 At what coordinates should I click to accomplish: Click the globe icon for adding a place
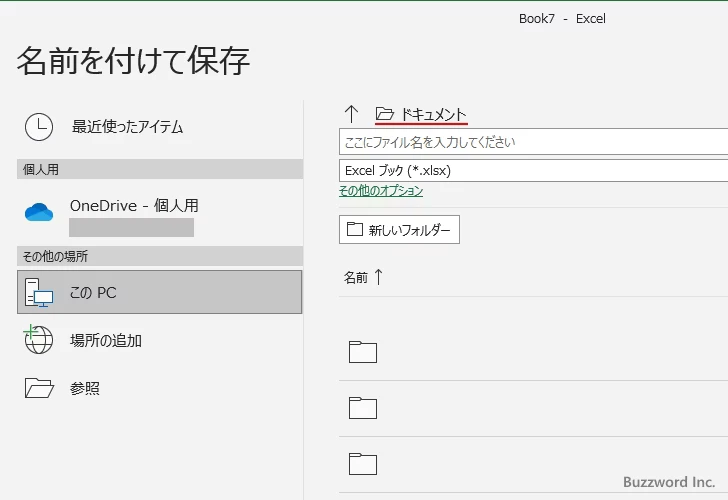pyautogui.click(x=38, y=339)
